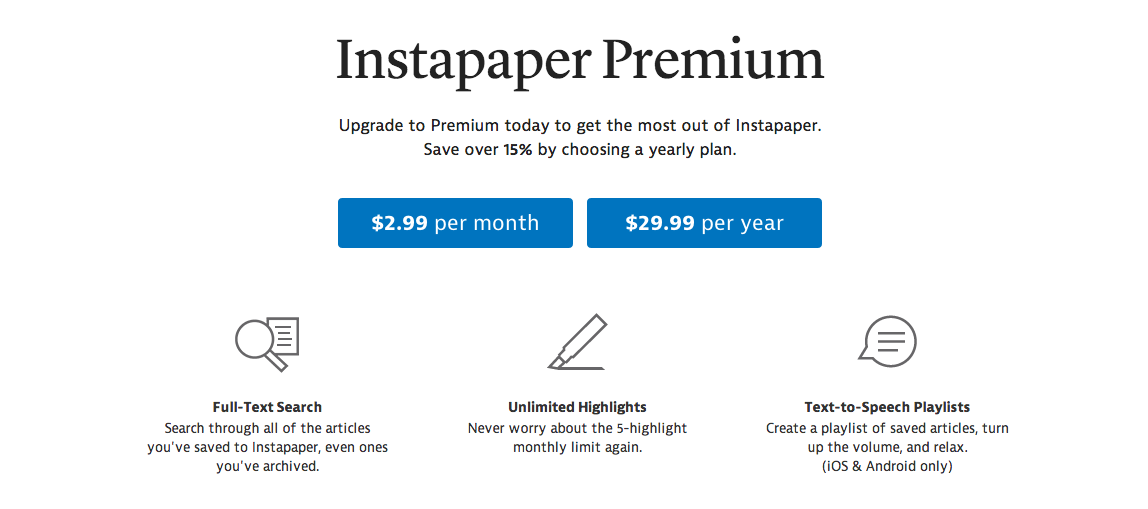Image resolution: width=1148 pixels, height=509 pixels.
Task: Choose the $29.99 per year plan
Action: point(704,223)
